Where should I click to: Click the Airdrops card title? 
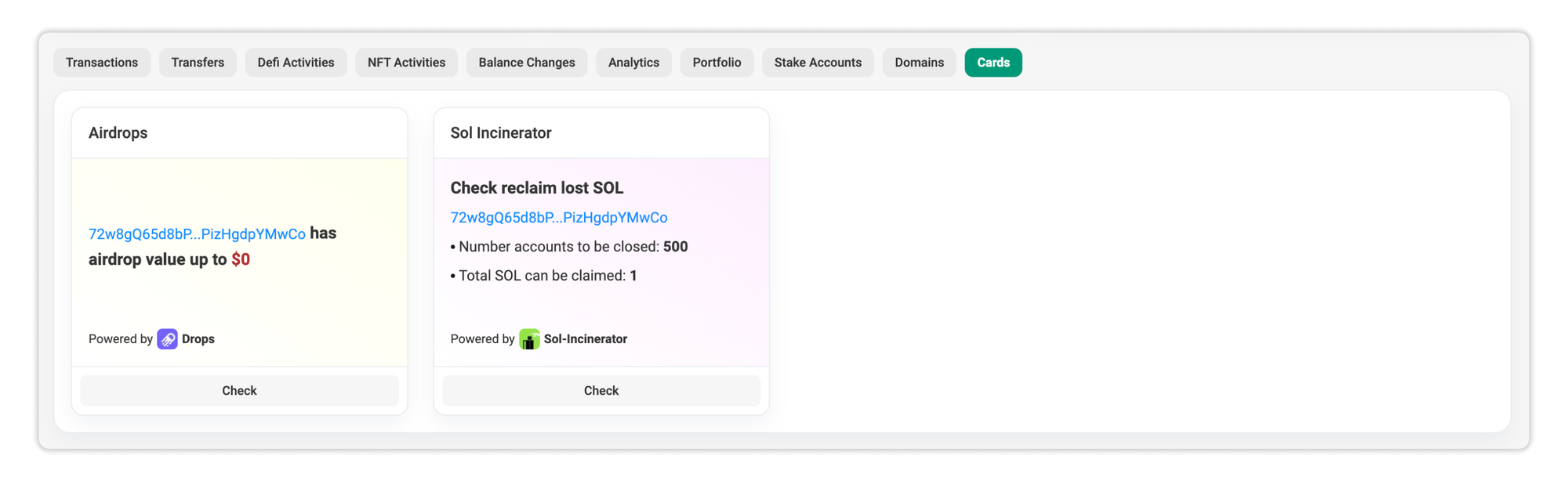[x=118, y=133]
